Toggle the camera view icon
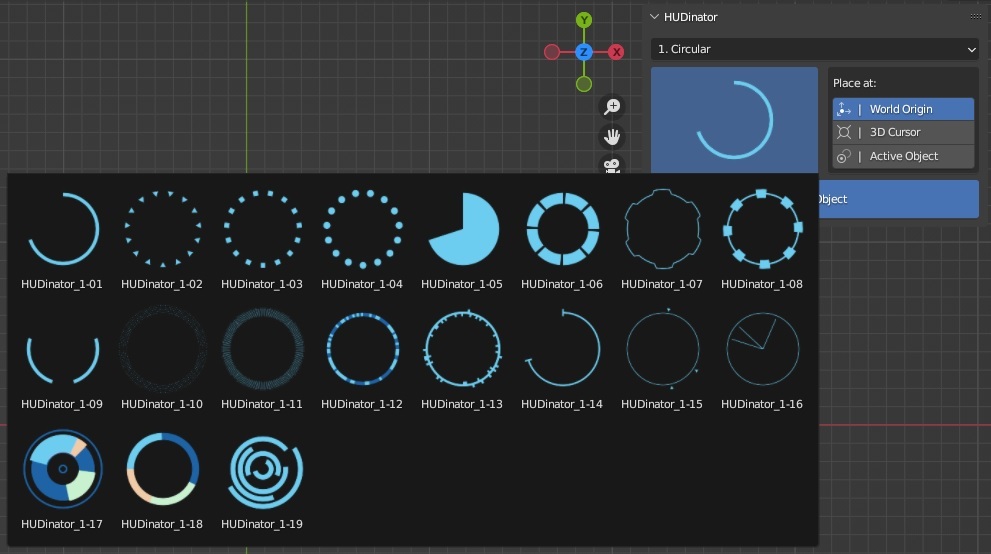The width and height of the screenshot is (991, 554). [612, 164]
